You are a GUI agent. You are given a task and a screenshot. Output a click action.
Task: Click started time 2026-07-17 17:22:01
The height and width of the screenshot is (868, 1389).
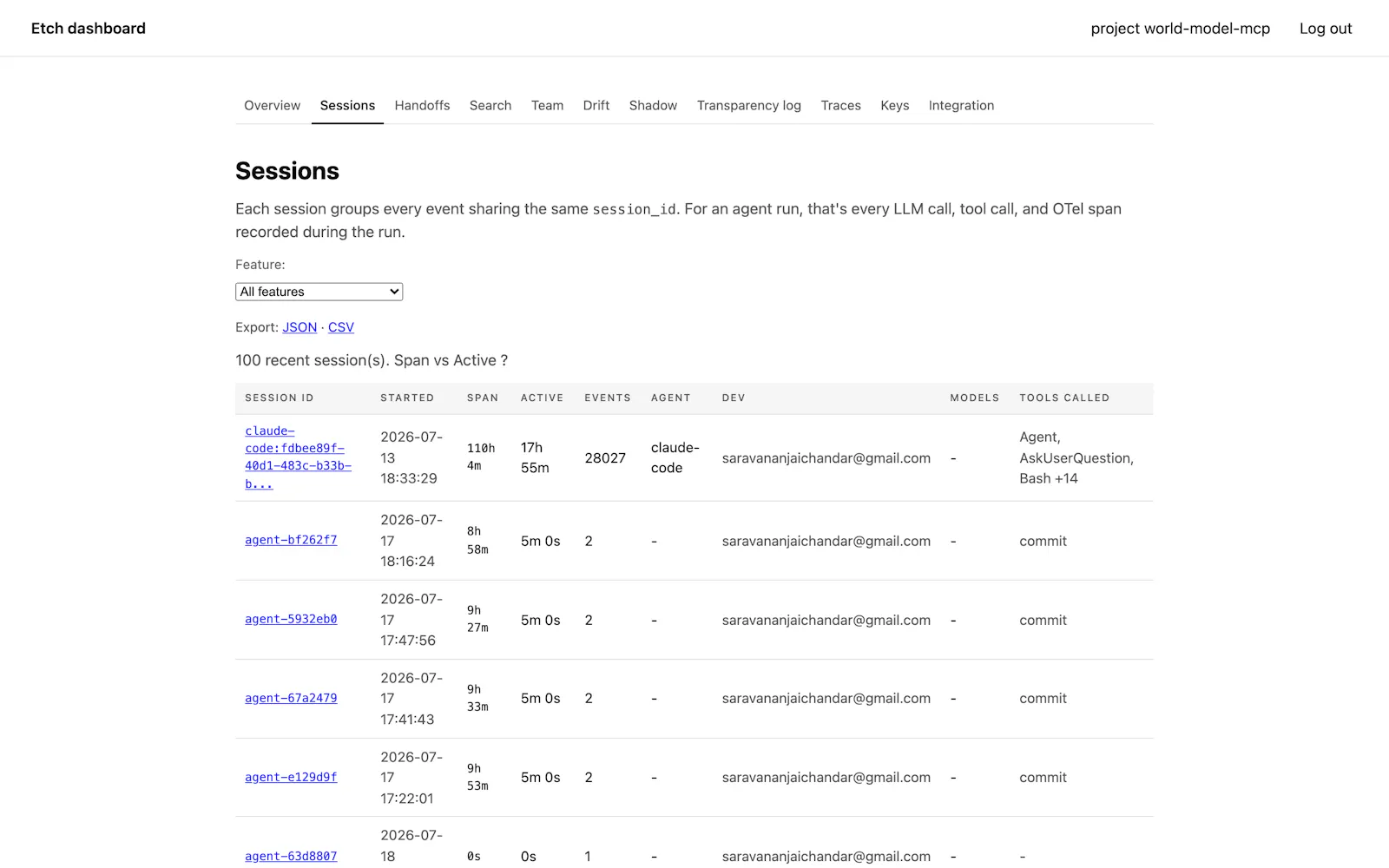(x=411, y=777)
